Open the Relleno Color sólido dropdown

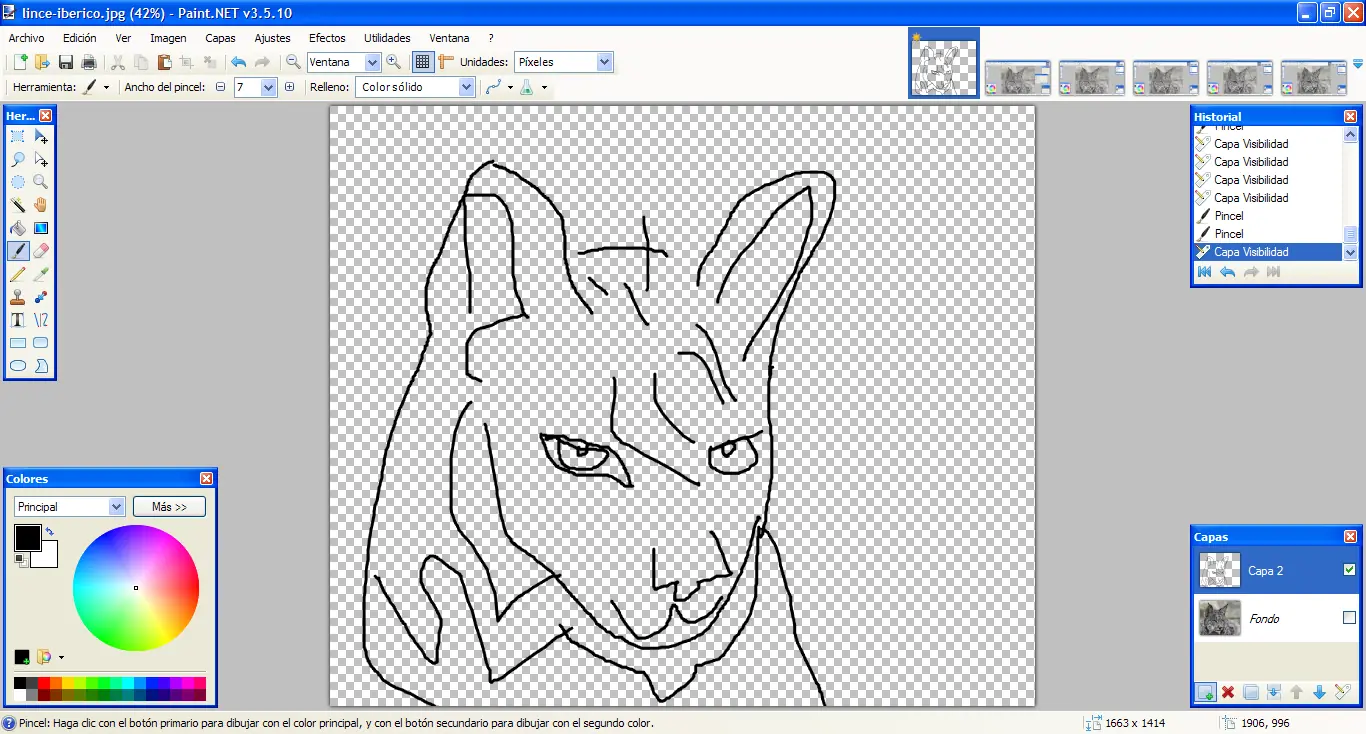click(x=466, y=87)
